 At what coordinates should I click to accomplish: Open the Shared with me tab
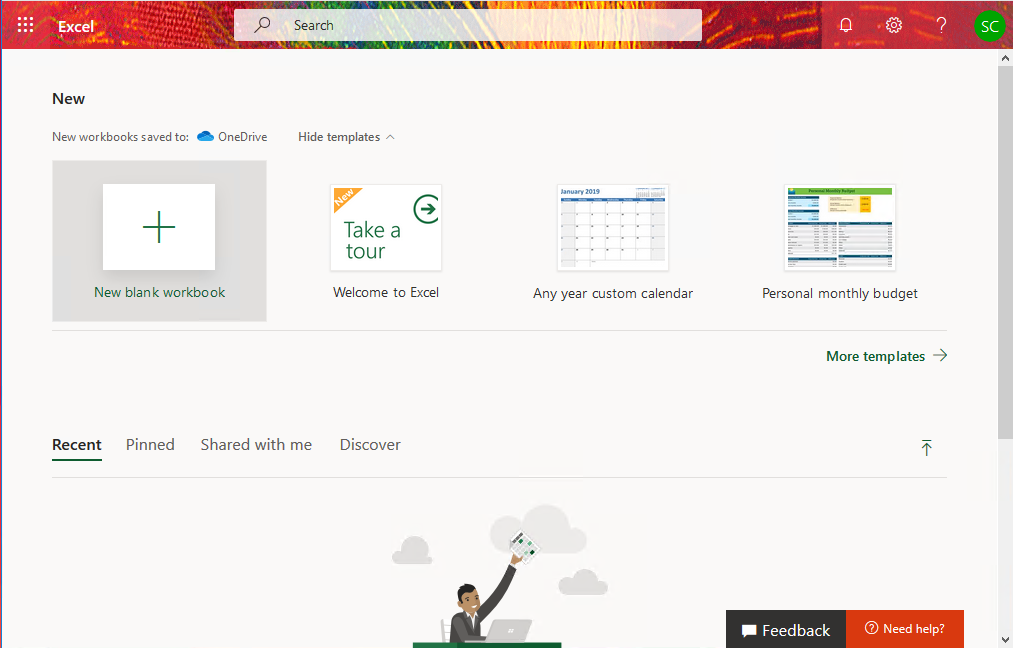pos(256,445)
